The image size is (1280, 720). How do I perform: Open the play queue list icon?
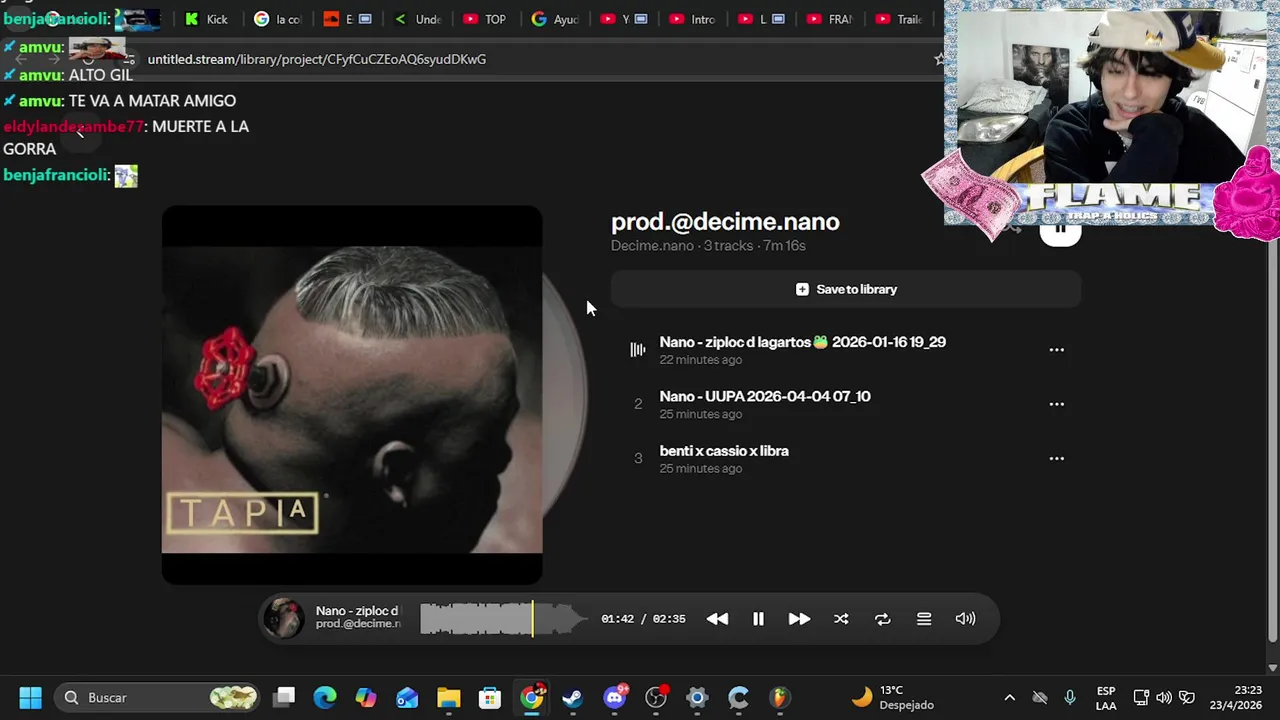924,619
